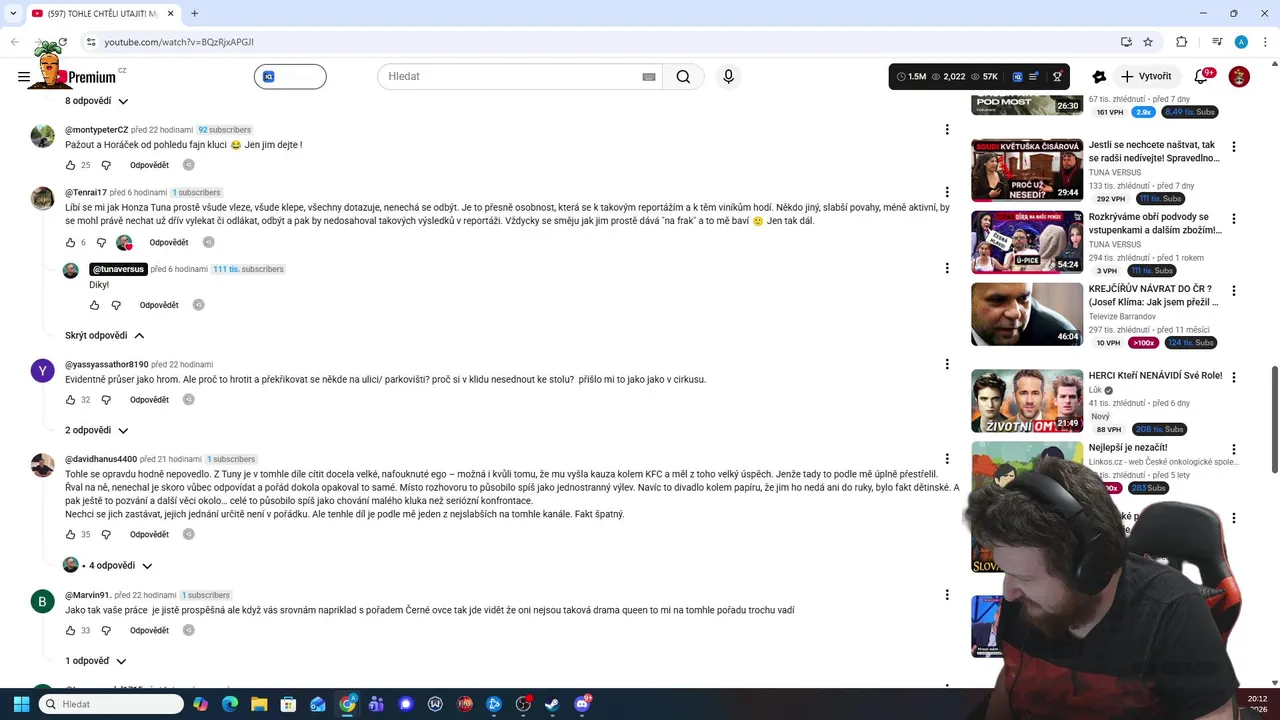Open the YouTube guide hamburger menu
This screenshot has height=720, width=1280.
click(24, 77)
